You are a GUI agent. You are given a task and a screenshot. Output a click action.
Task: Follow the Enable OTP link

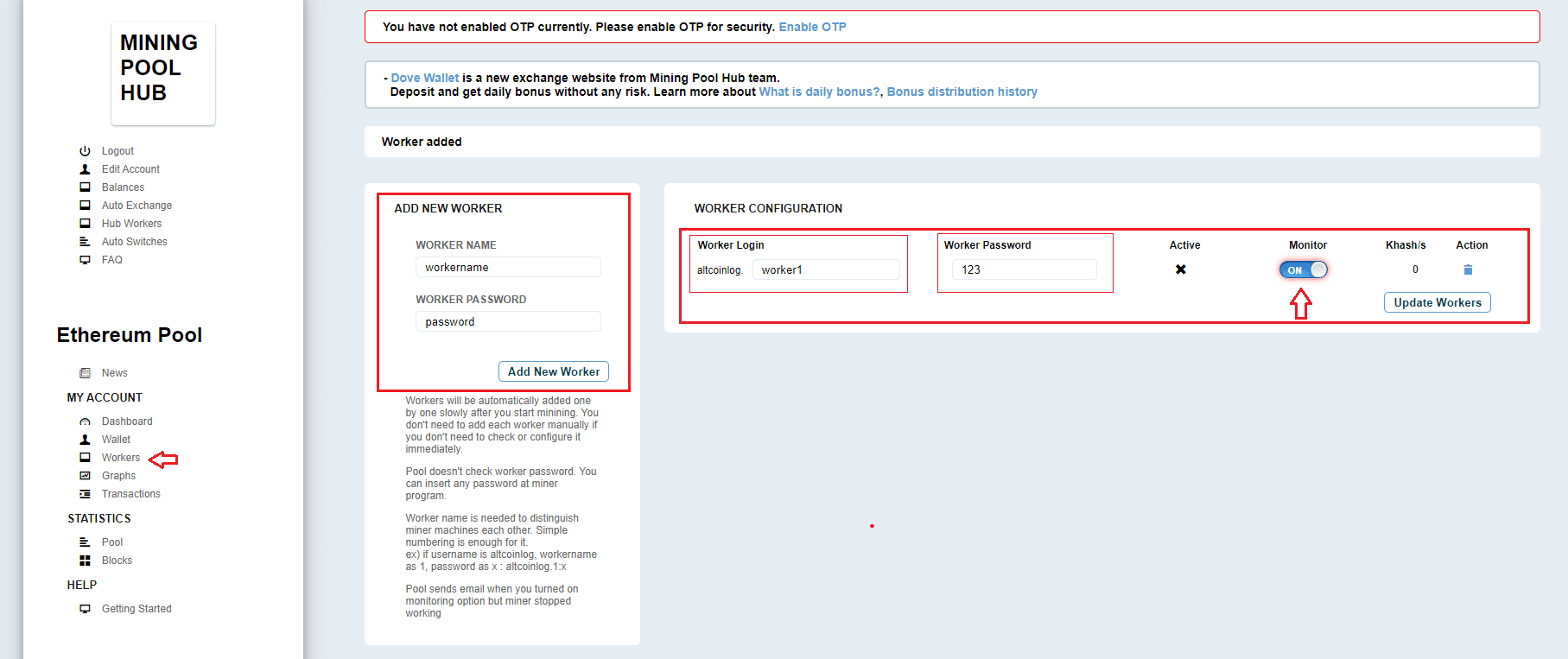pyautogui.click(x=812, y=27)
